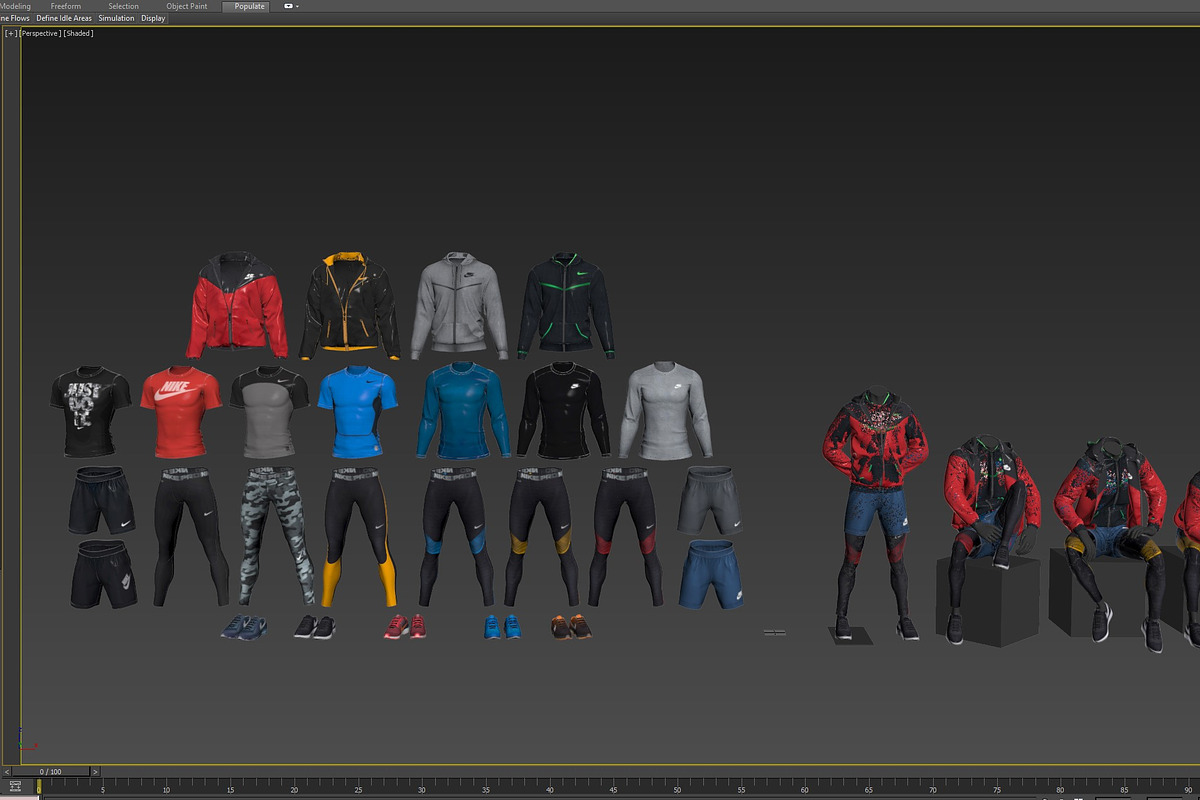Open the mini curve editor icon
Viewport: 1200px width, 800px height.
pyautogui.click(x=16, y=788)
